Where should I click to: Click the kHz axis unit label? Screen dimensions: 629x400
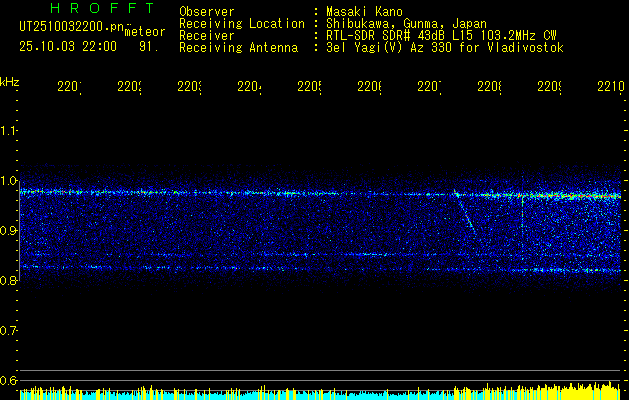(x=10, y=82)
